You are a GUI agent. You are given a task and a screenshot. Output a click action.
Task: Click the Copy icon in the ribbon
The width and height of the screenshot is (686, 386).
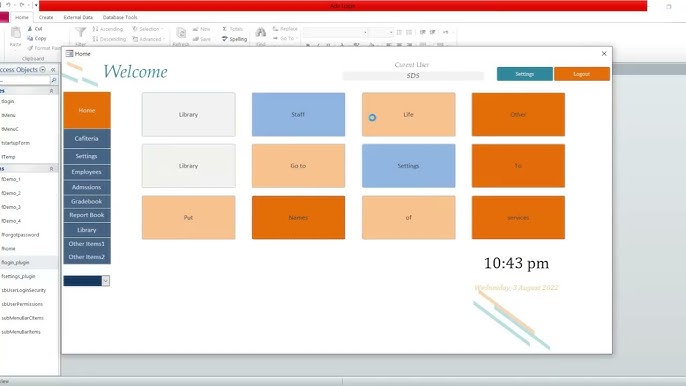coord(30,39)
